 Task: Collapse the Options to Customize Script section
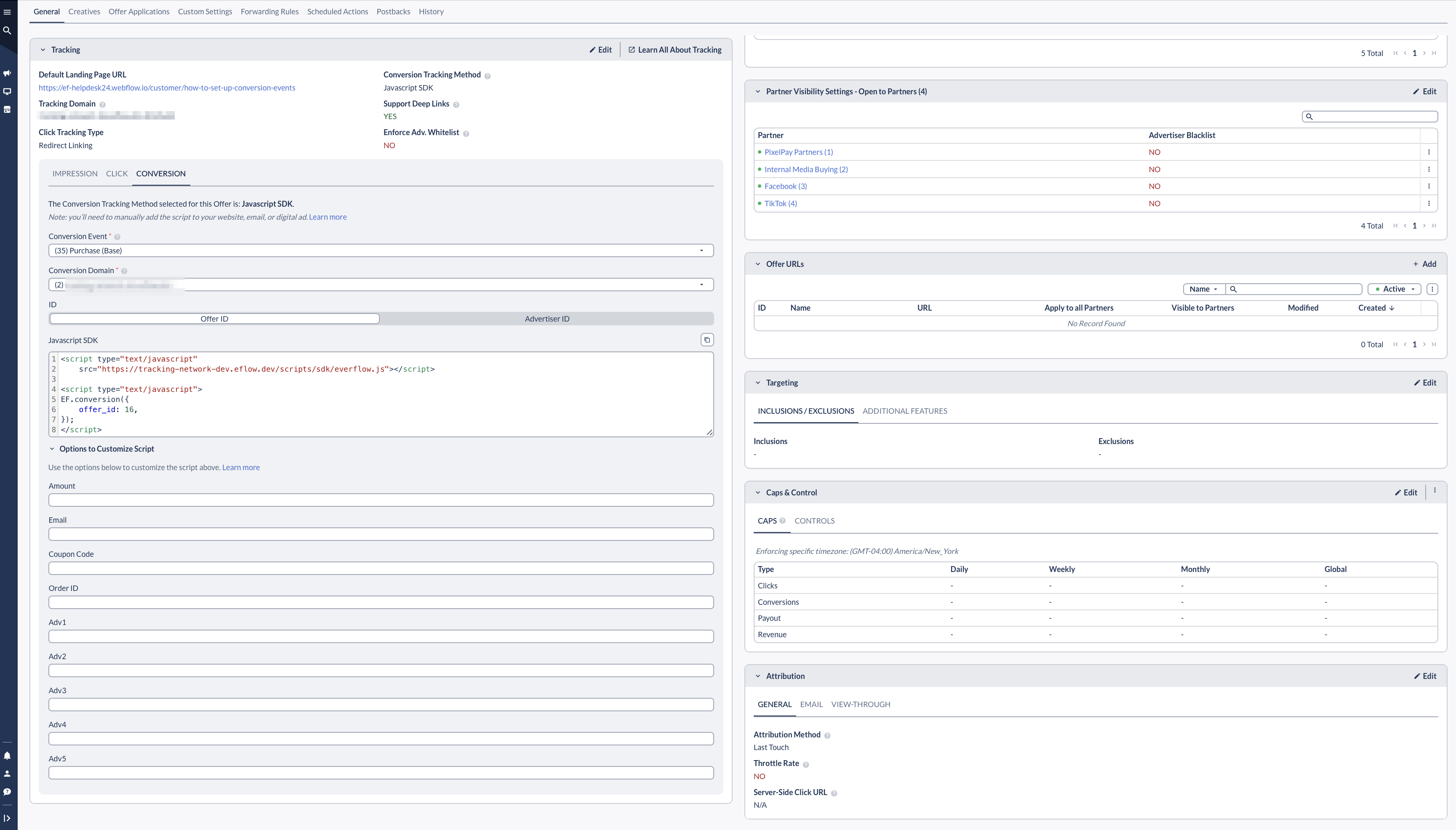pyautogui.click(x=52, y=449)
